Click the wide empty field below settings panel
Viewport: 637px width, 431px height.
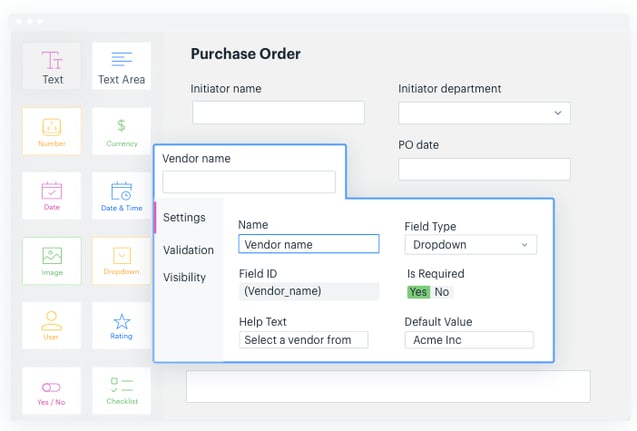click(x=388, y=386)
